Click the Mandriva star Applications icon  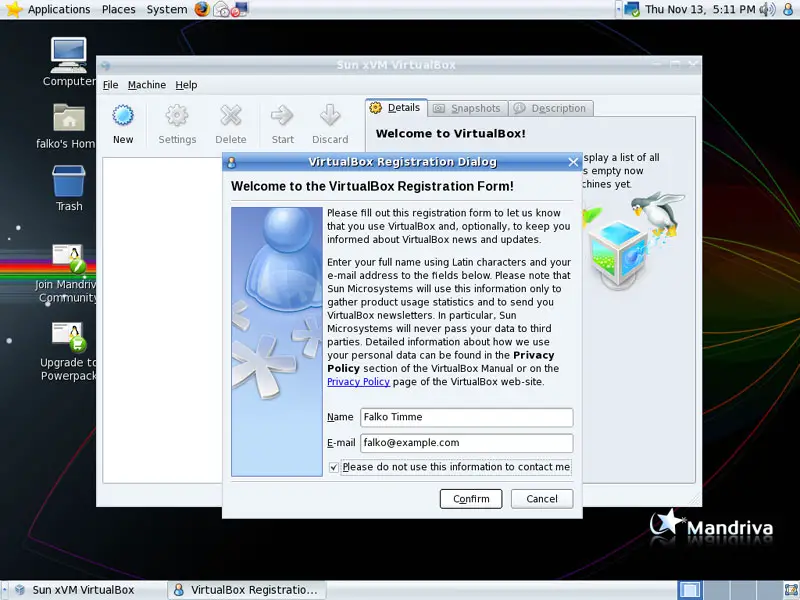(13, 9)
